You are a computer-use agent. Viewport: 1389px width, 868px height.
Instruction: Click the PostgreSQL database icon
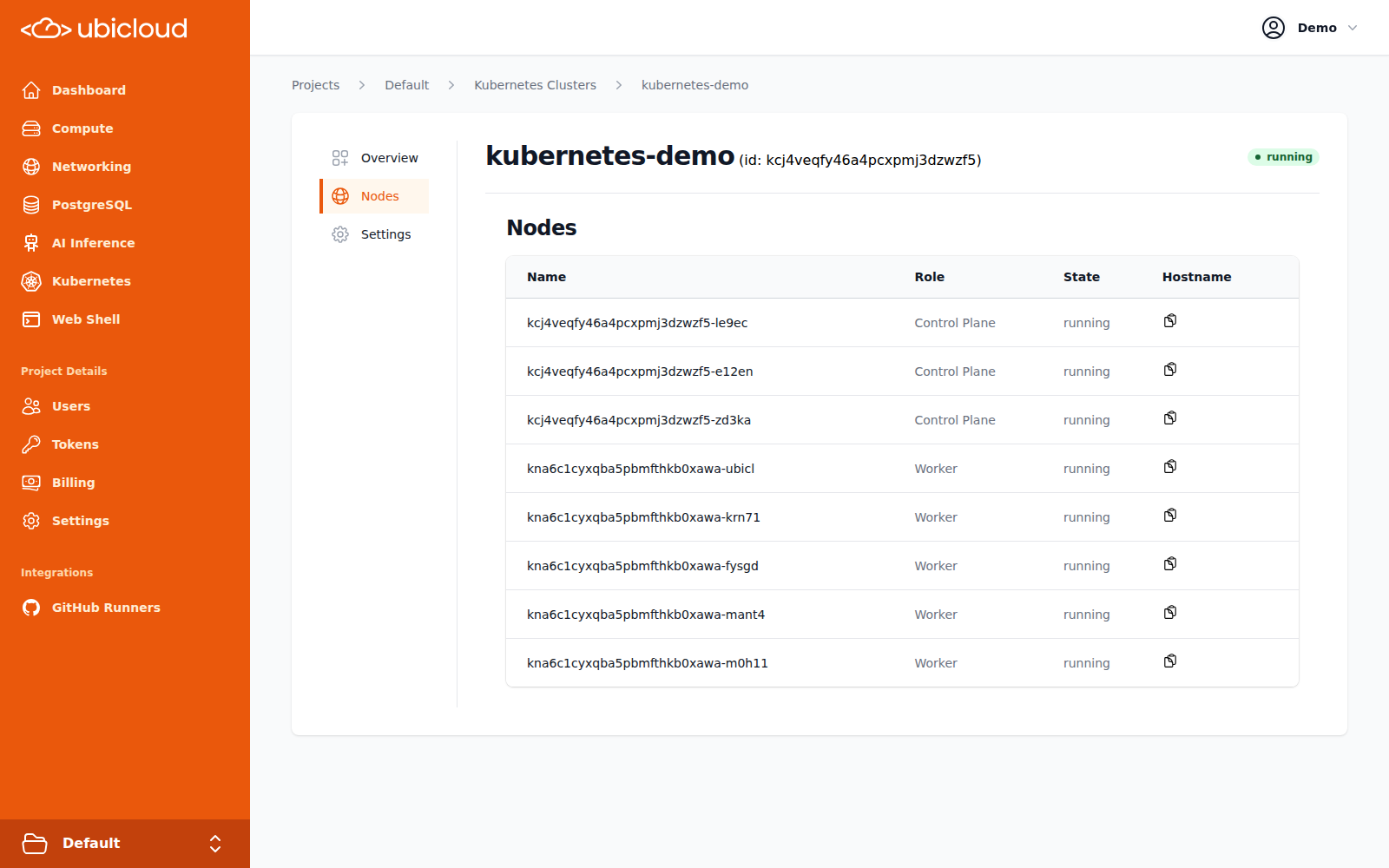(31, 205)
